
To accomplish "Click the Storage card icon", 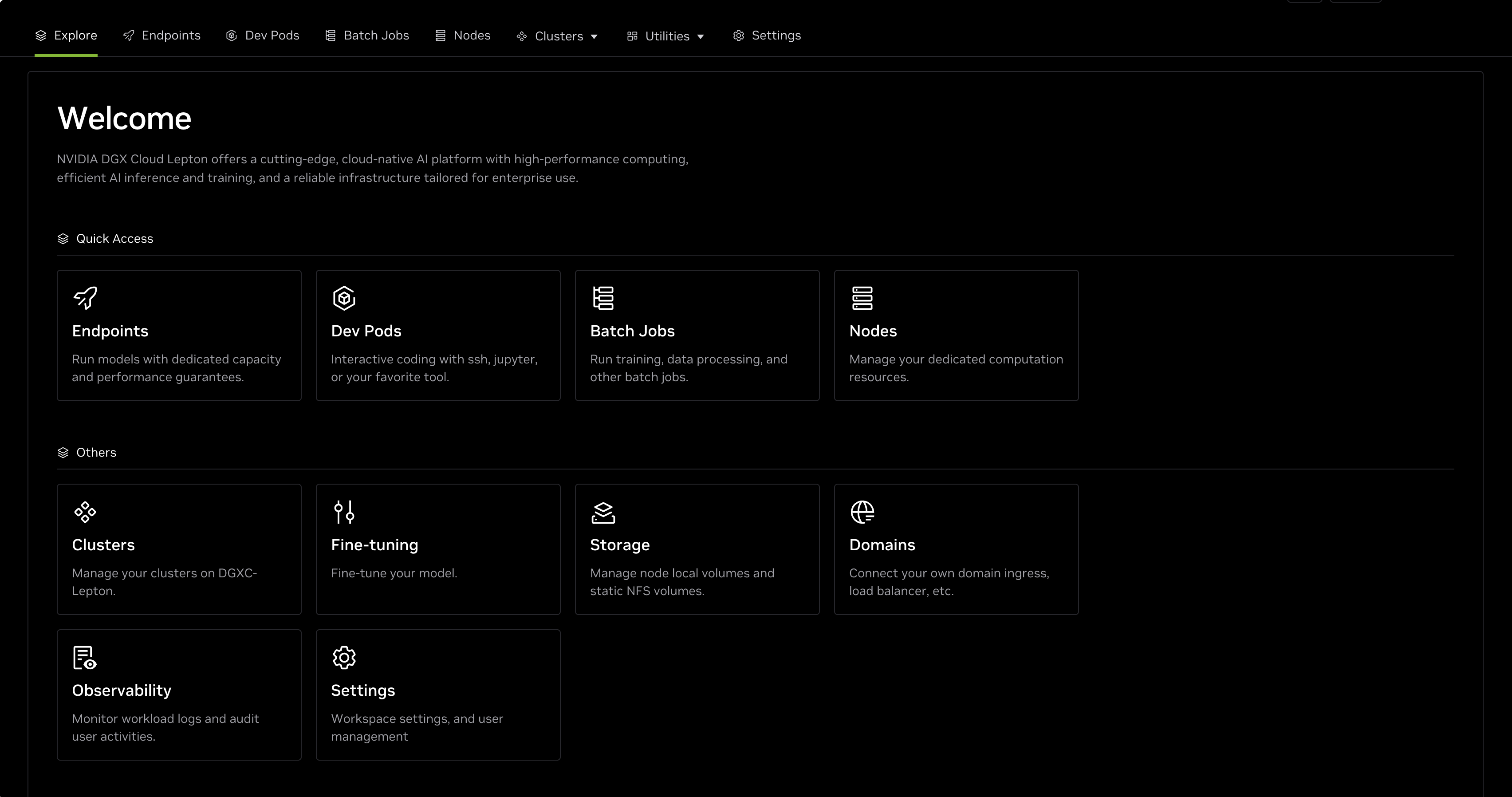I will click(x=603, y=513).
